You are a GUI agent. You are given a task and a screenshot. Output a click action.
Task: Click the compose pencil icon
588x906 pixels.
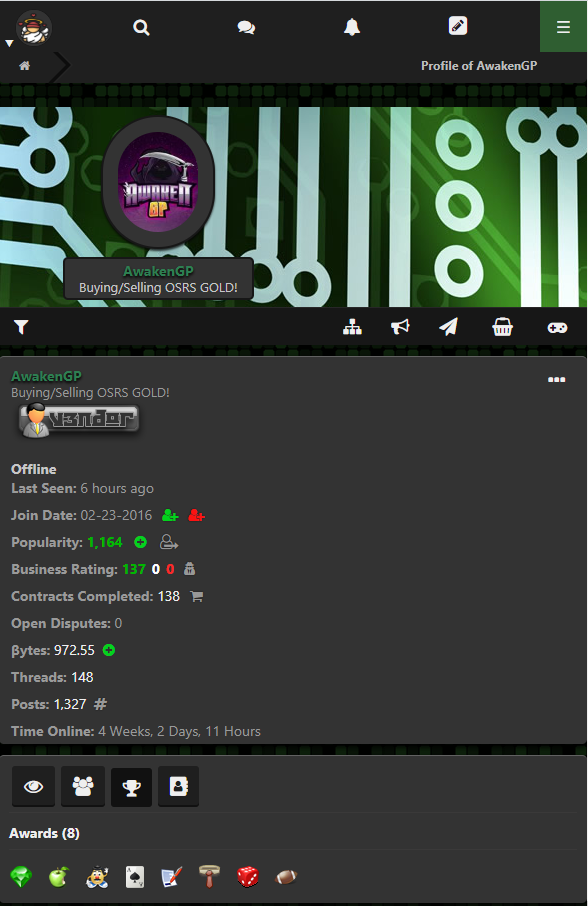coord(457,26)
